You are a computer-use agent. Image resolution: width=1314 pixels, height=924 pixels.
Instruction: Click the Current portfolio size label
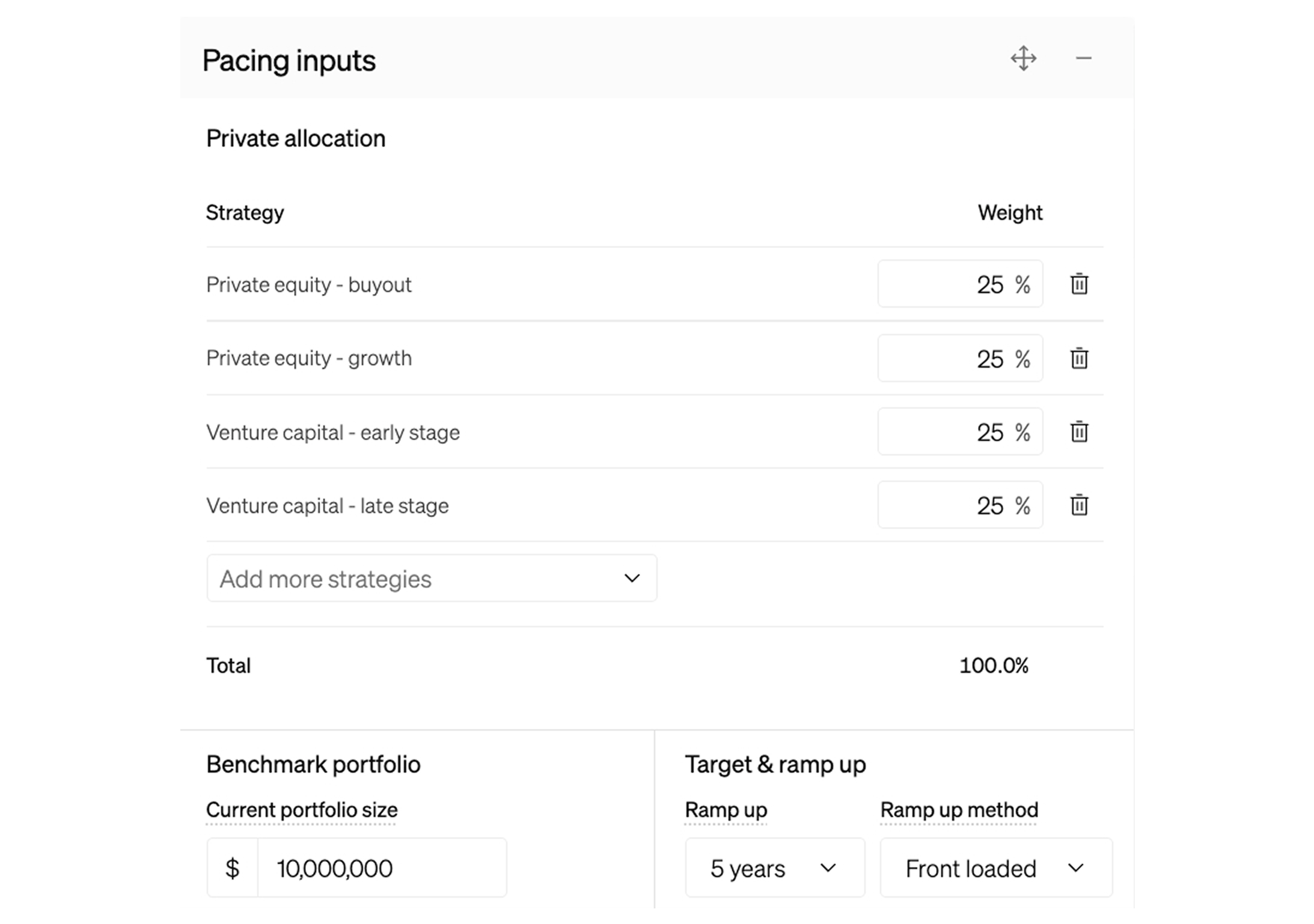click(302, 810)
